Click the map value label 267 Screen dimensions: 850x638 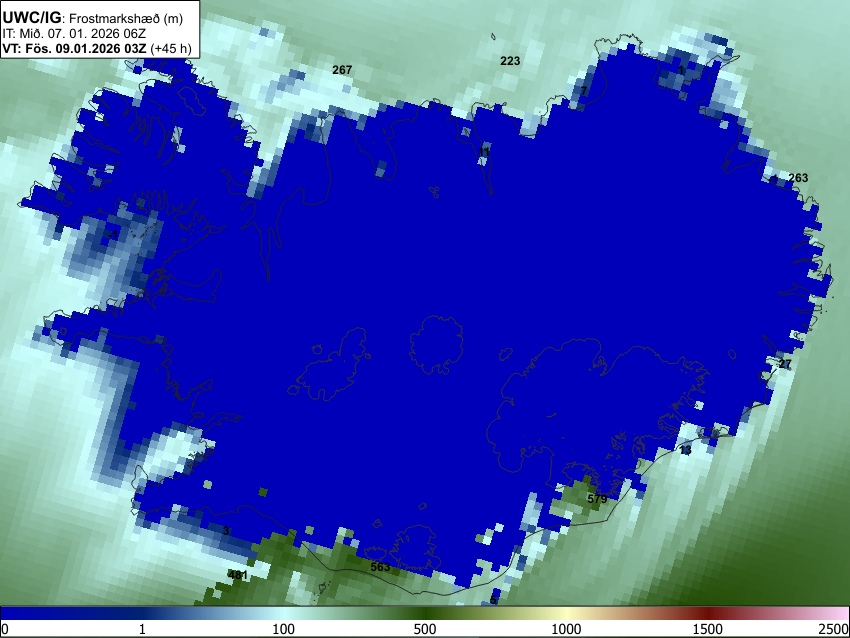(x=342, y=70)
